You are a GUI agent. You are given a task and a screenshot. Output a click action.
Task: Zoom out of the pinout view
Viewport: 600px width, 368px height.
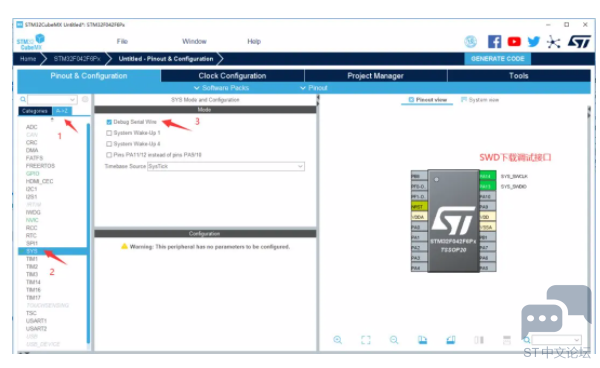coord(394,340)
